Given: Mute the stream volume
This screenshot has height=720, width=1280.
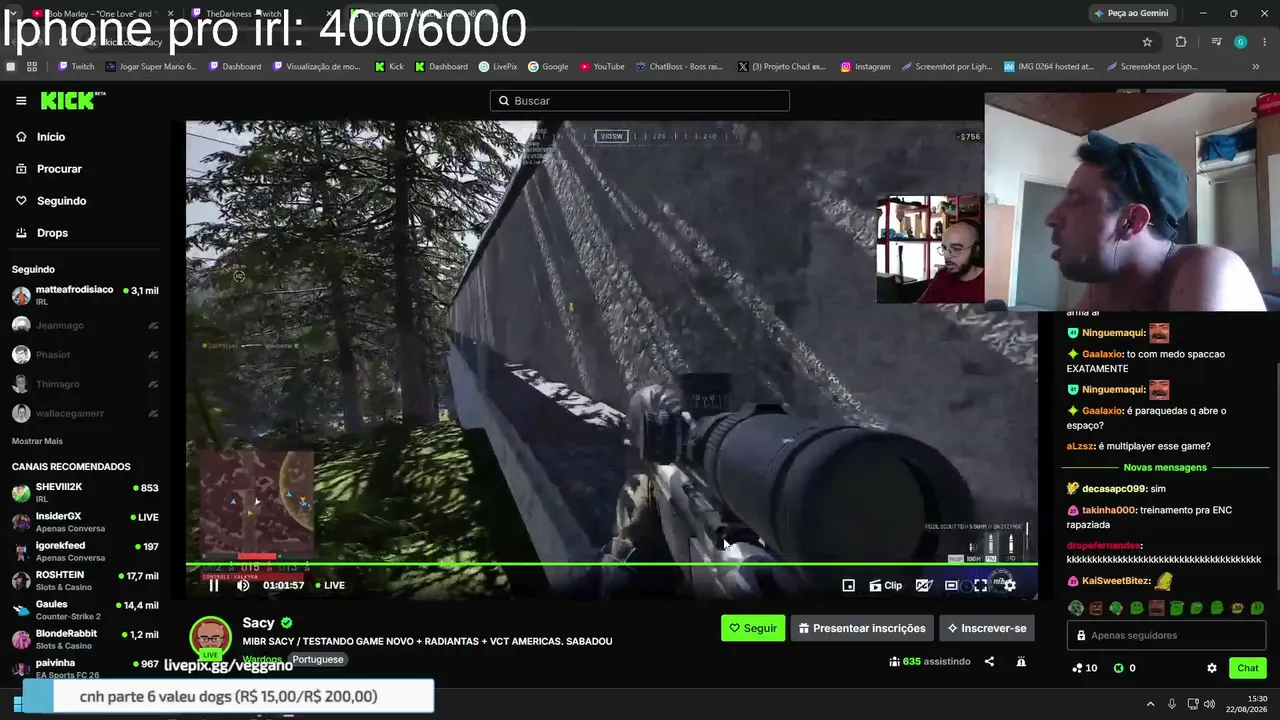Looking at the screenshot, I should coord(243,586).
